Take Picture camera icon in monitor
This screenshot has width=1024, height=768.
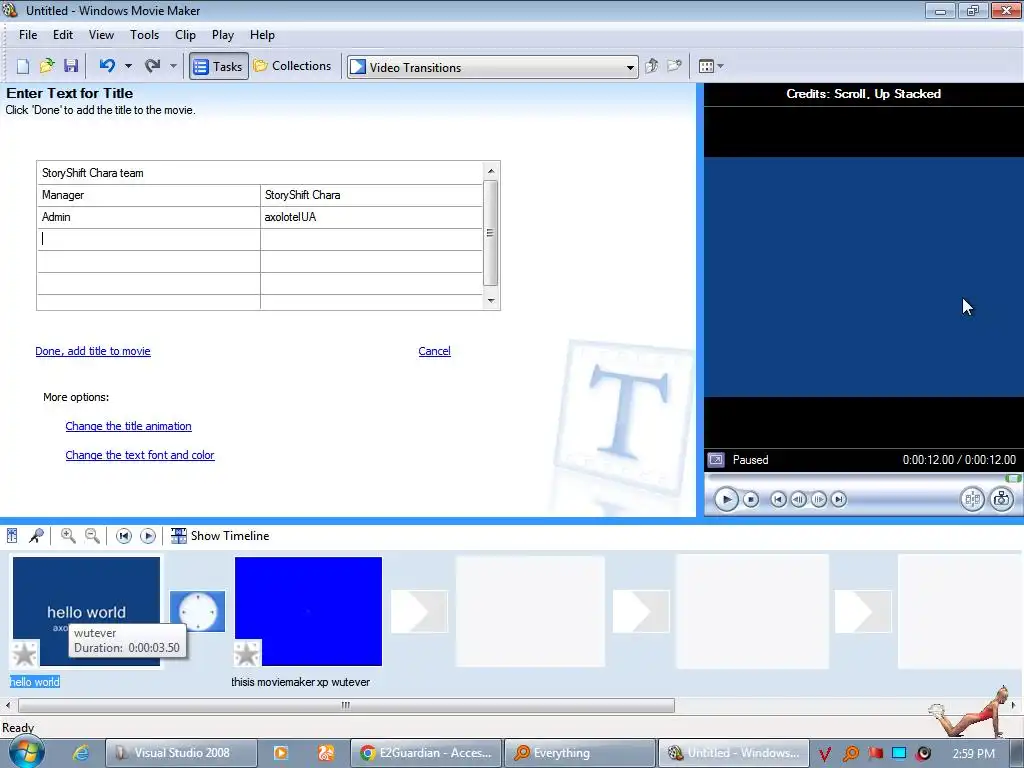(x=1002, y=500)
